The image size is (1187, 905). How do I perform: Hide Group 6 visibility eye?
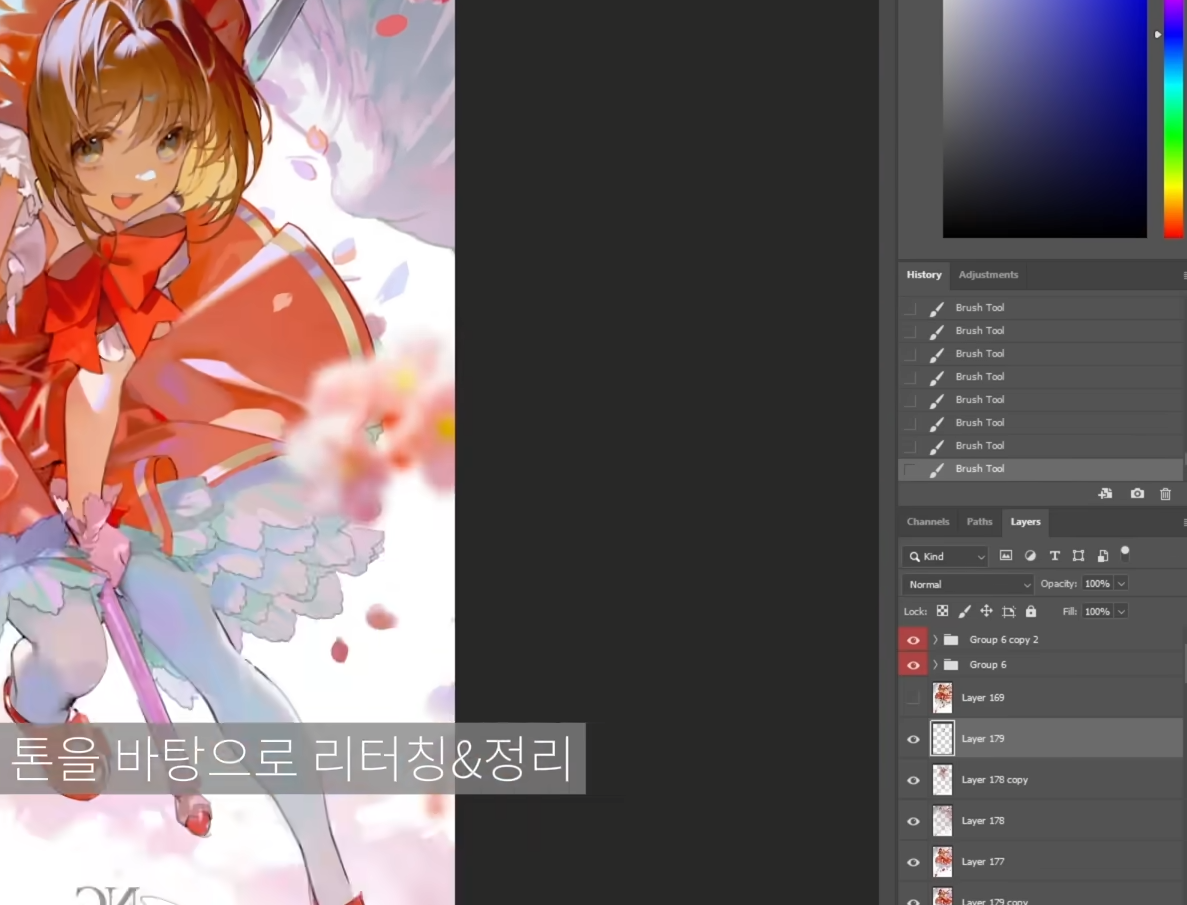click(x=913, y=665)
